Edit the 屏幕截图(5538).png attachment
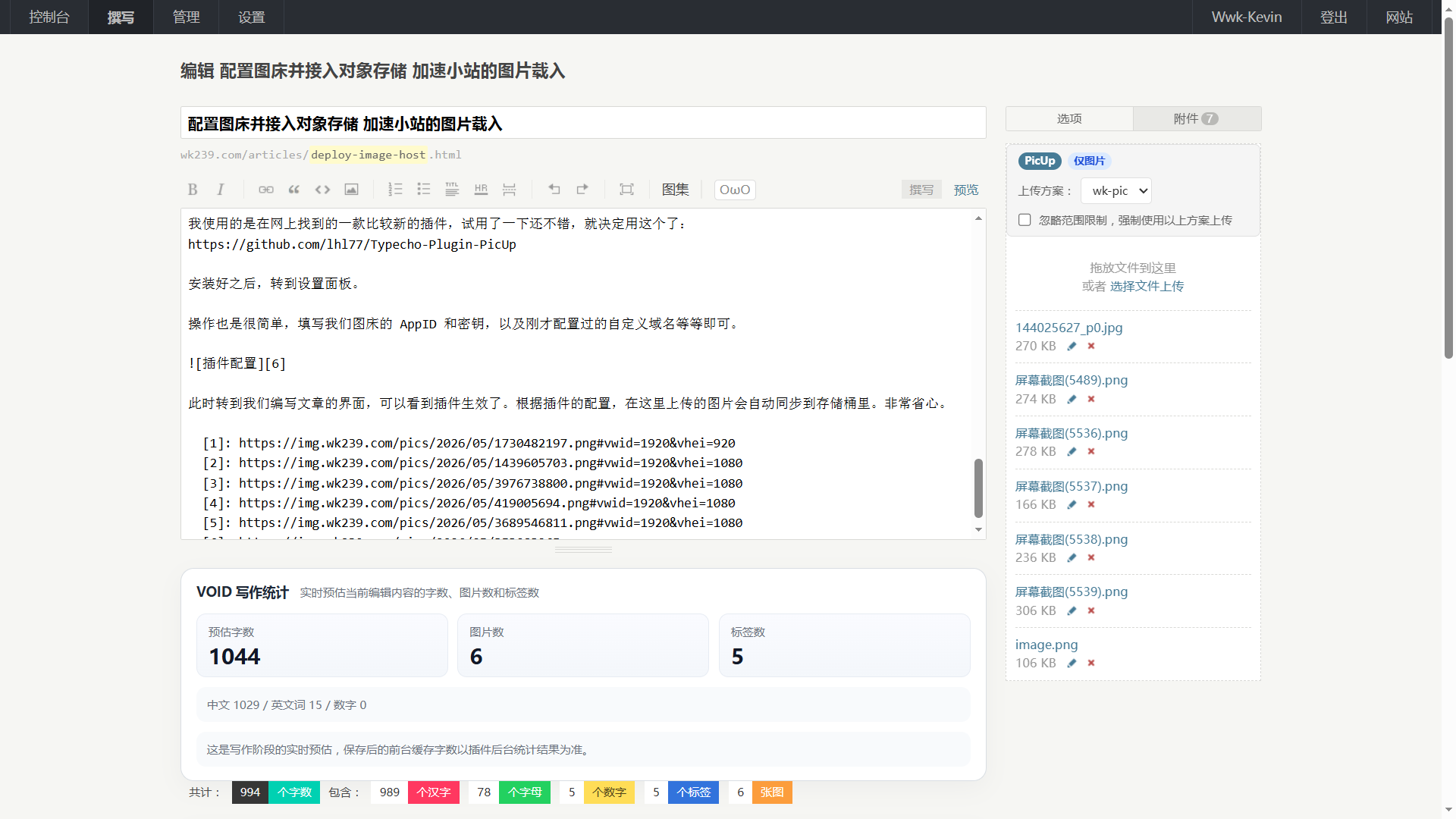This screenshot has width=1456, height=819. [x=1072, y=557]
